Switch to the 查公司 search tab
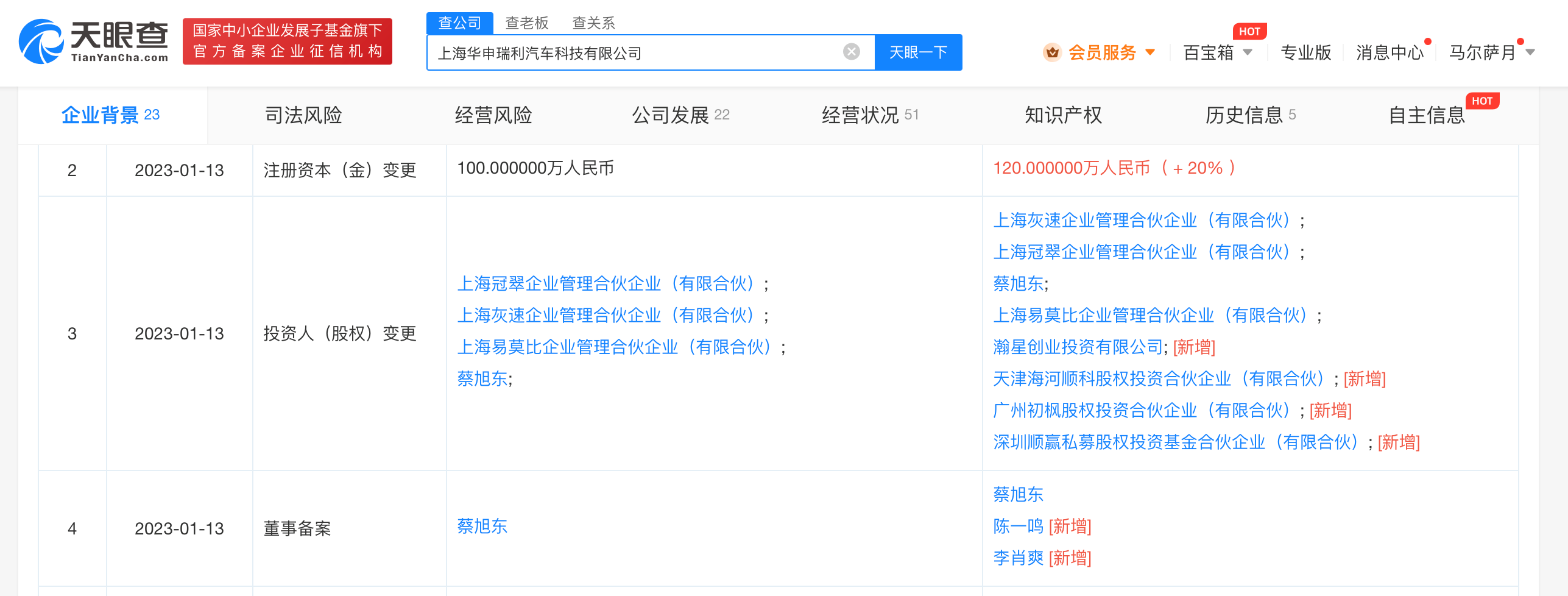 460,23
